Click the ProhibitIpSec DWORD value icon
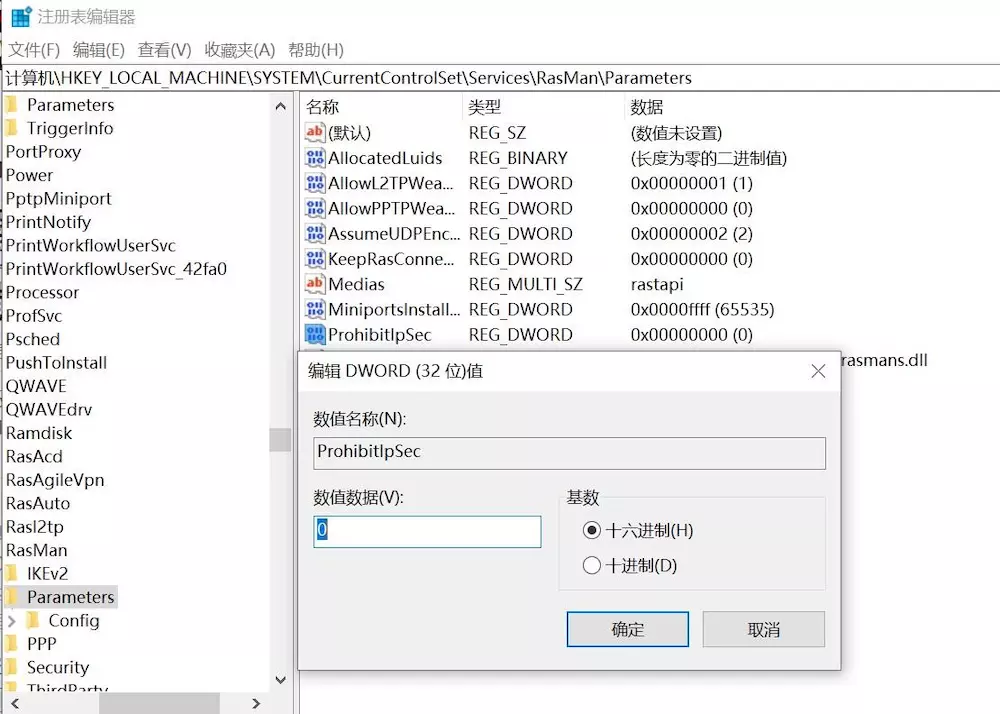 (314, 334)
